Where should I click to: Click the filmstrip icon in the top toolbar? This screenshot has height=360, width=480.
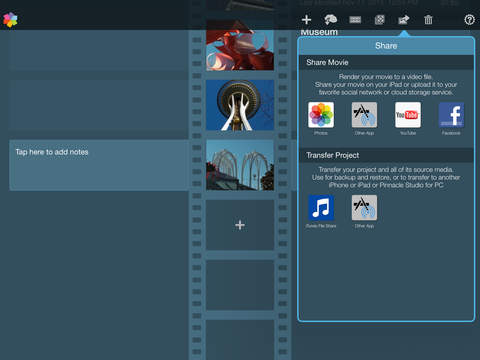pos(355,20)
